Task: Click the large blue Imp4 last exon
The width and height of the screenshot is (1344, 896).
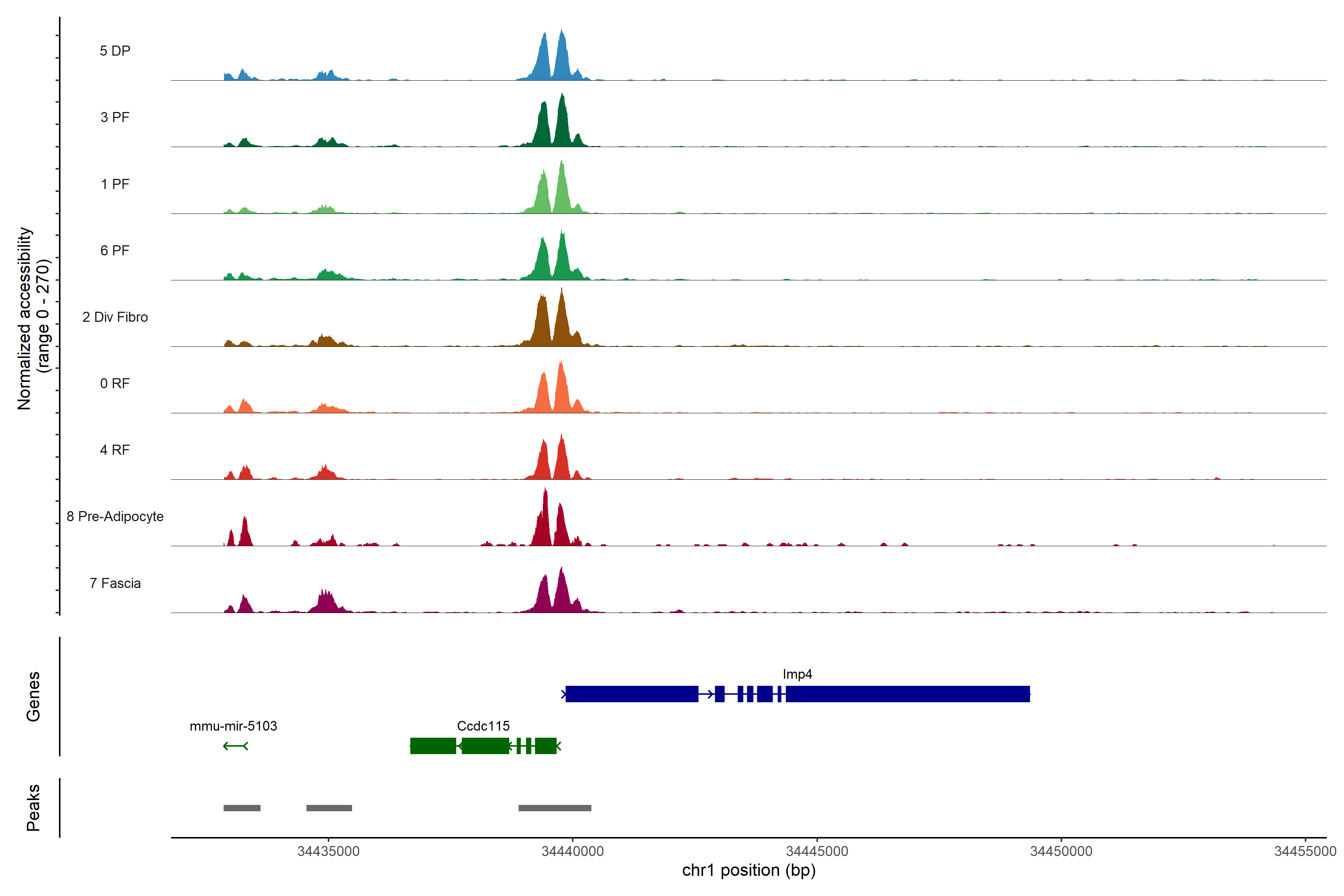Action: [908, 694]
